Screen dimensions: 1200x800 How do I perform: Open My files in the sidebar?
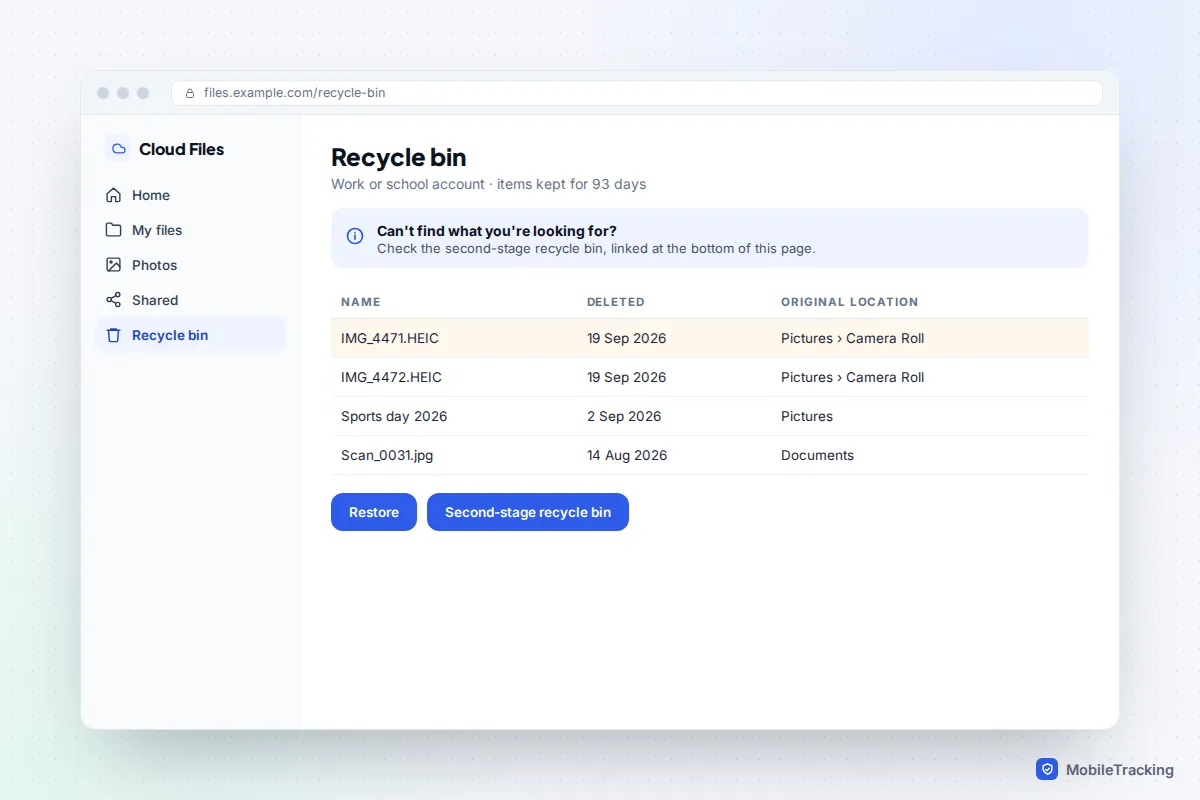[x=190, y=230]
